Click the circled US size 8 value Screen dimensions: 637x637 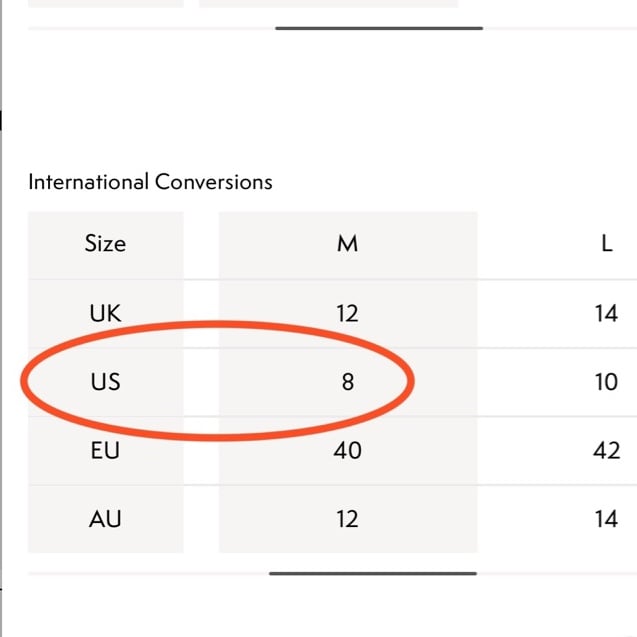click(x=347, y=381)
